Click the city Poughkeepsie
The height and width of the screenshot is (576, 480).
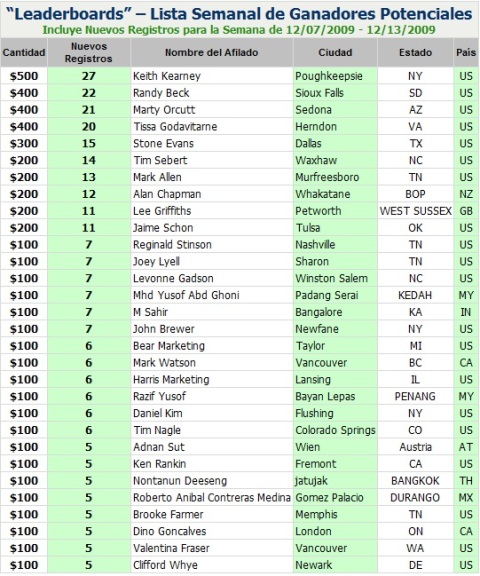coord(329,76)
